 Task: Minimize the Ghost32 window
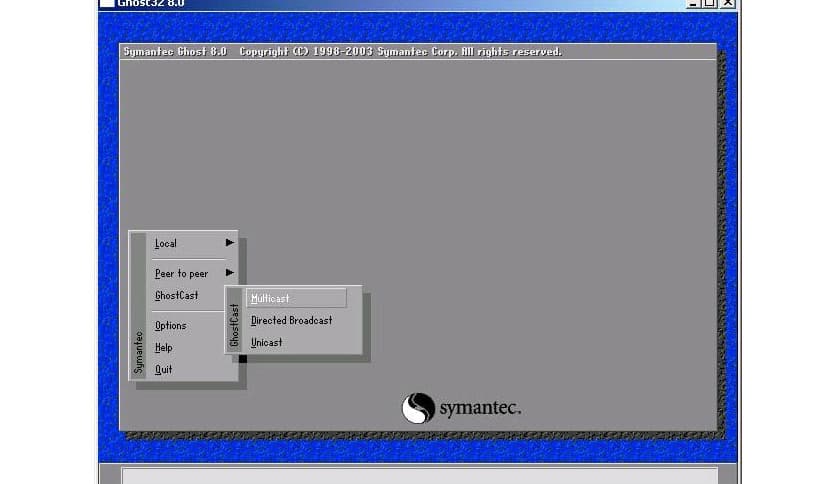click(693, 3)
